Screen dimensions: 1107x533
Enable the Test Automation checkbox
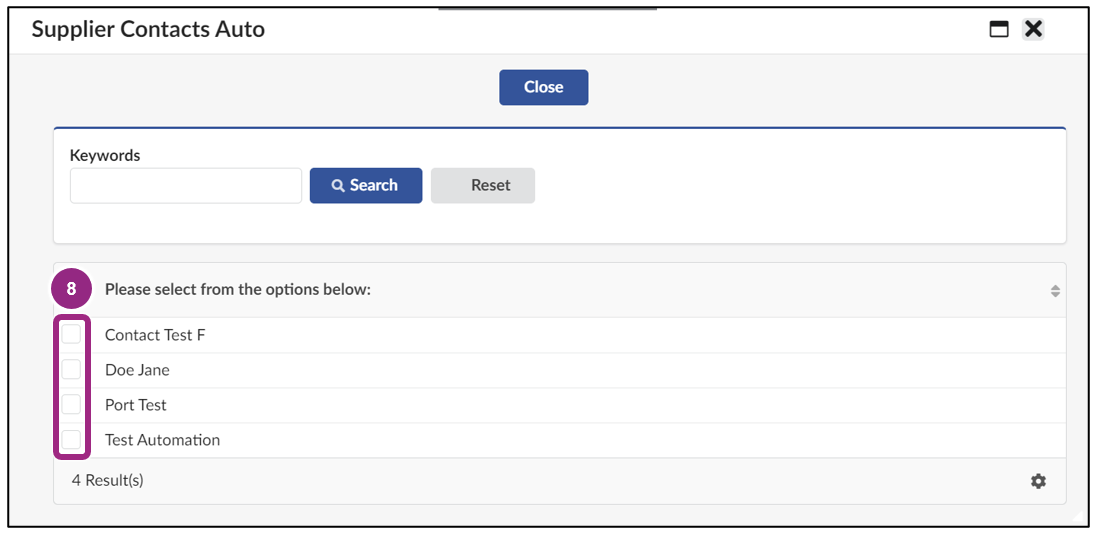(71, 439)
